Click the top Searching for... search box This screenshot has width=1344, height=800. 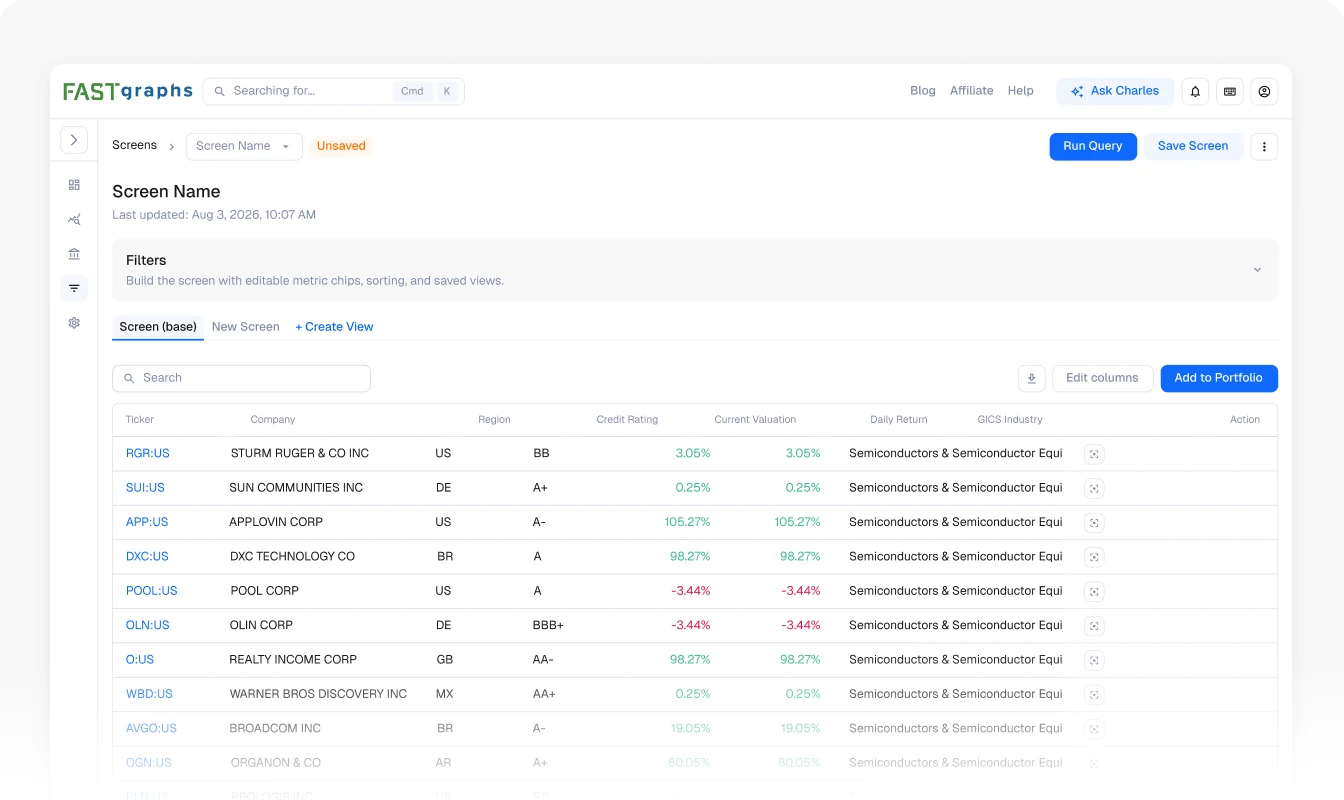(334, 91)
